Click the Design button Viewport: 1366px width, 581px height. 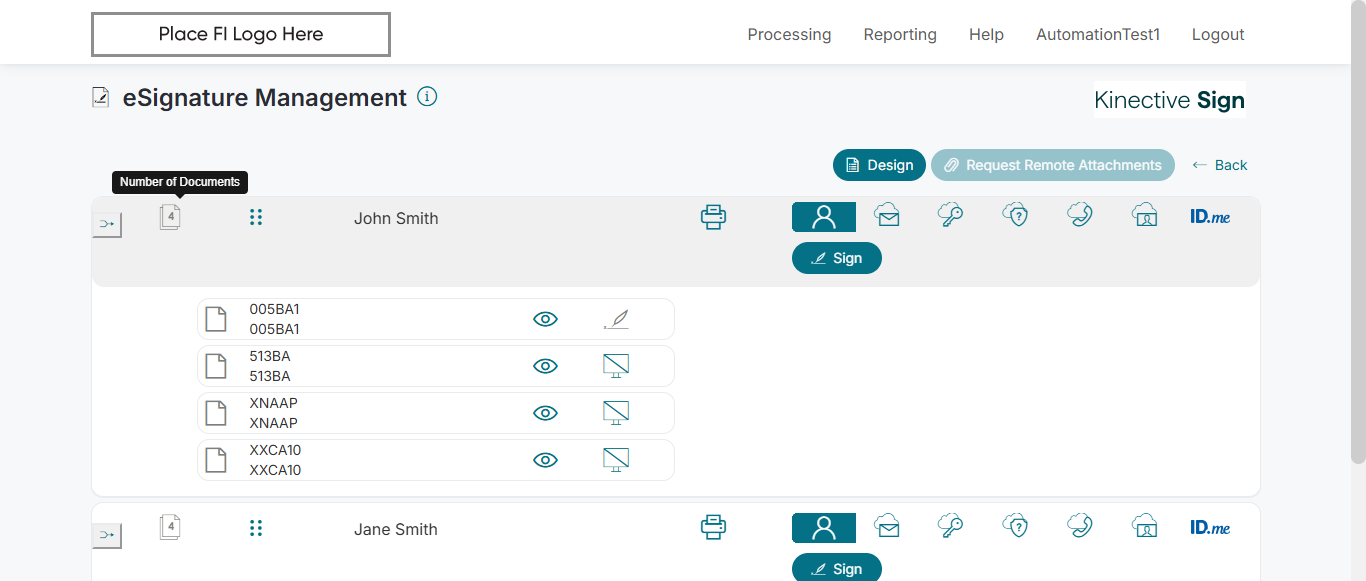click(879, 165)
